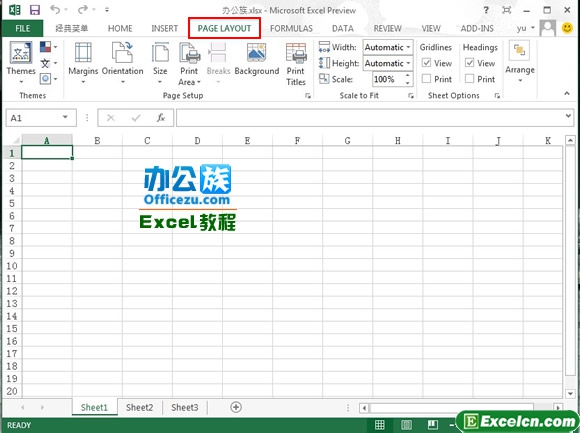The height and width of the screenshot is (433, 580).
Task: Open the Customize Quick Access Toolbar arrow
Action: [x=107, y=10]
